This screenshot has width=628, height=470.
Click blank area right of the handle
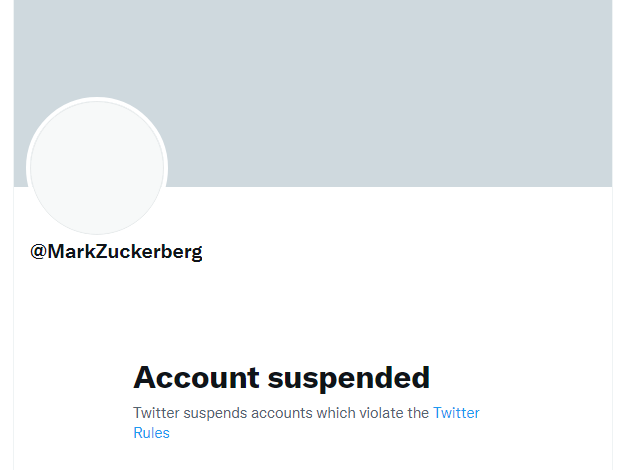[400, 252]
